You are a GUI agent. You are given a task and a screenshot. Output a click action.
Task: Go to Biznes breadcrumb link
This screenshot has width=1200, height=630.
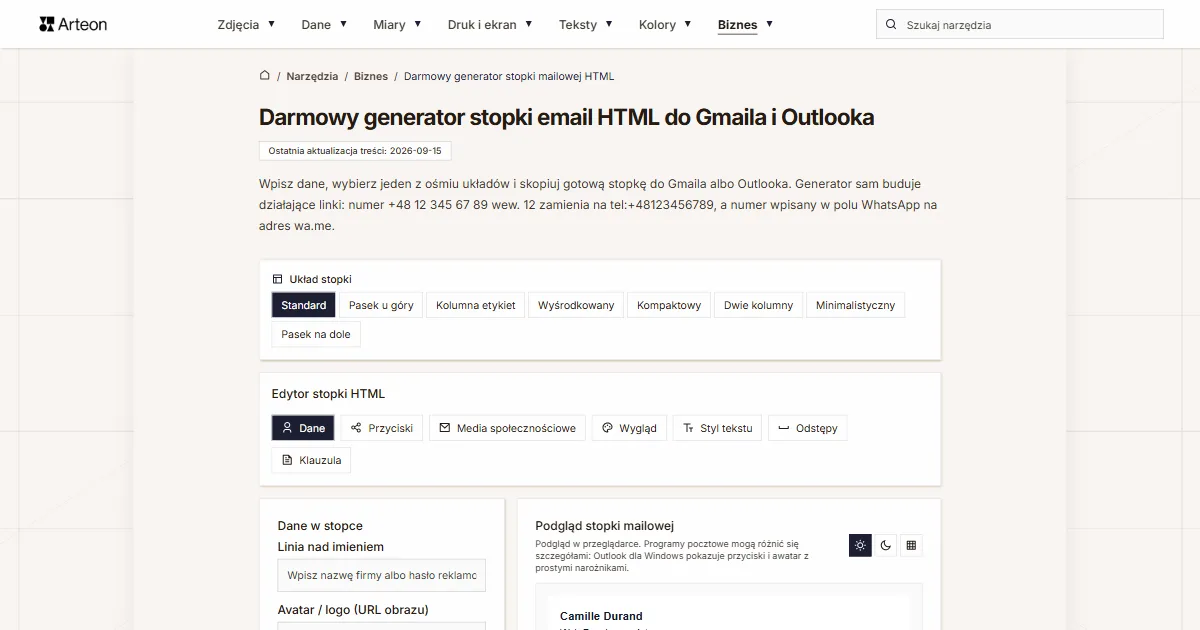coord(371,76)
